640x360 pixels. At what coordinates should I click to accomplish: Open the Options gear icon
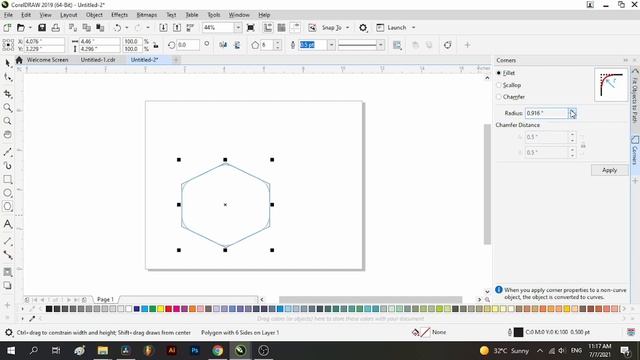pos(363,28)
